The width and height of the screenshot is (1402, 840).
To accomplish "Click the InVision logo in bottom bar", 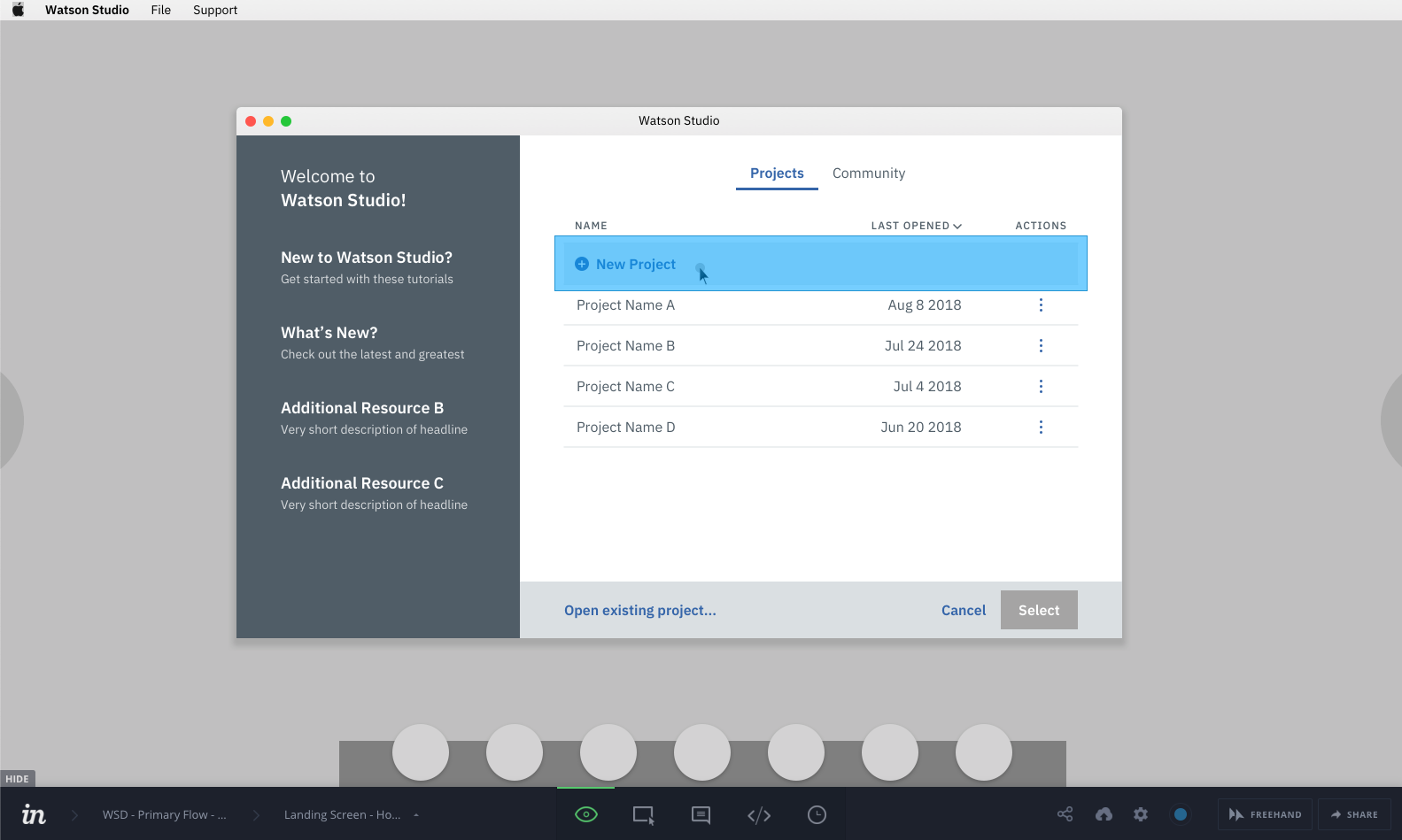I will tap(34, 814).
